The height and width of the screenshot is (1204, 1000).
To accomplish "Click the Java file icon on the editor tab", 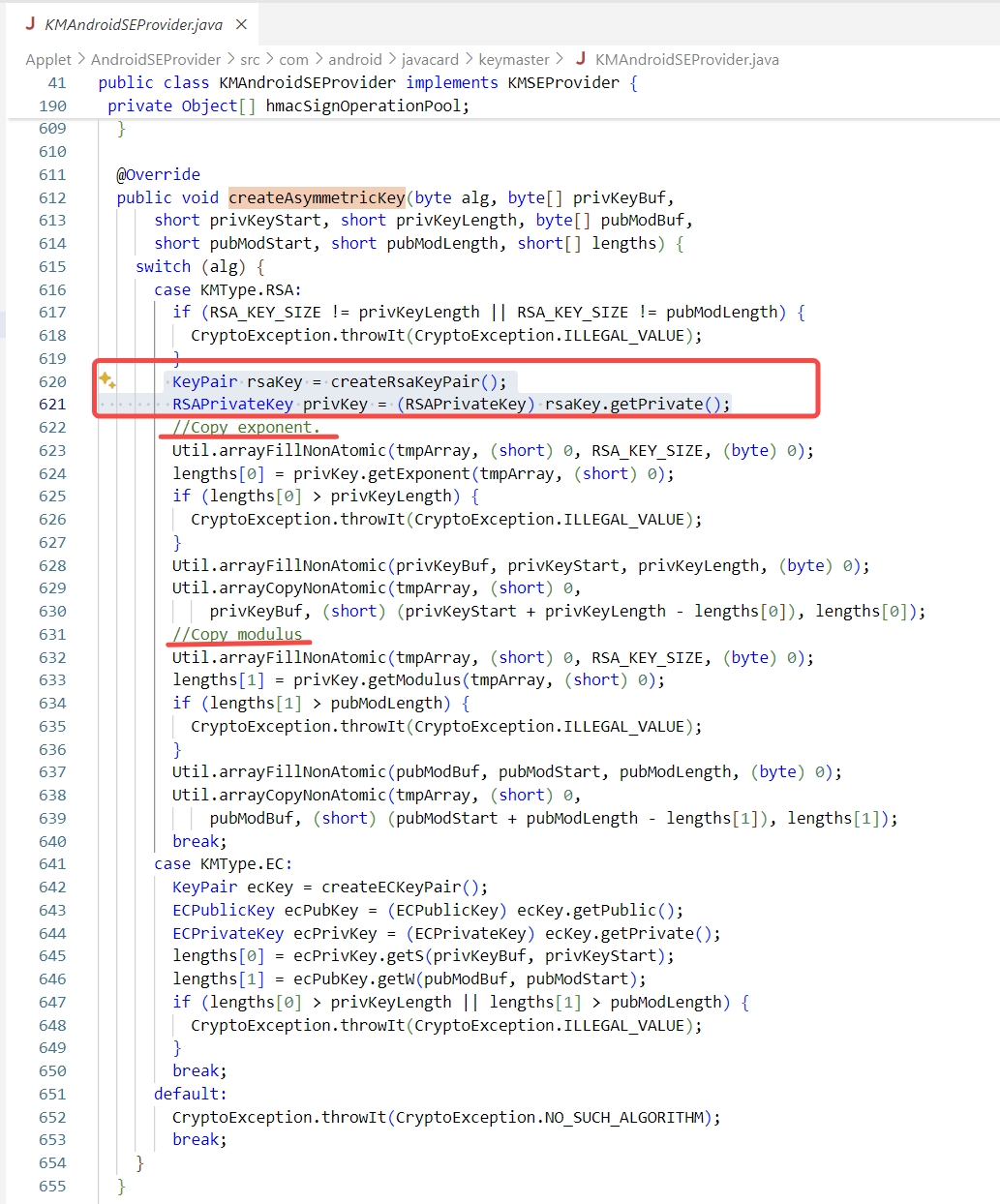I will tap(31, 22).
